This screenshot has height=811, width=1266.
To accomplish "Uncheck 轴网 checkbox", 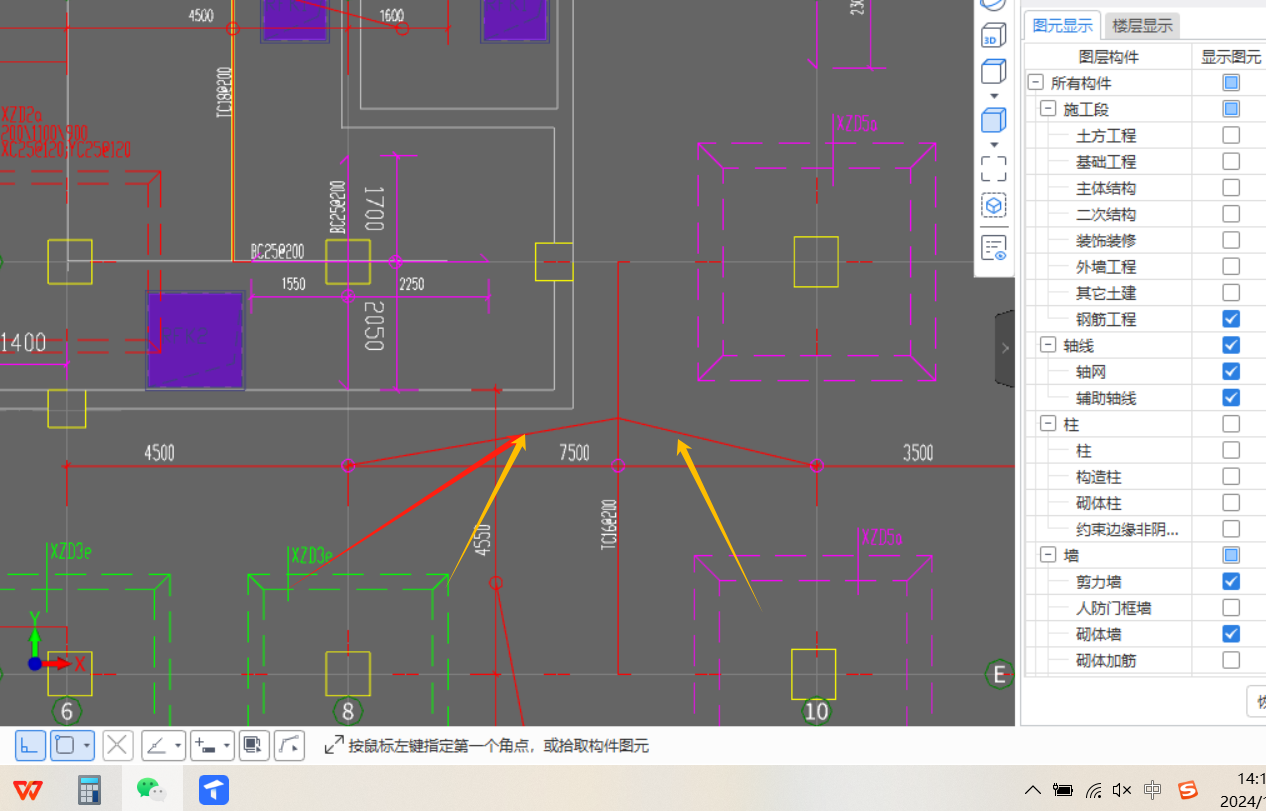I will coord(1231,372).
